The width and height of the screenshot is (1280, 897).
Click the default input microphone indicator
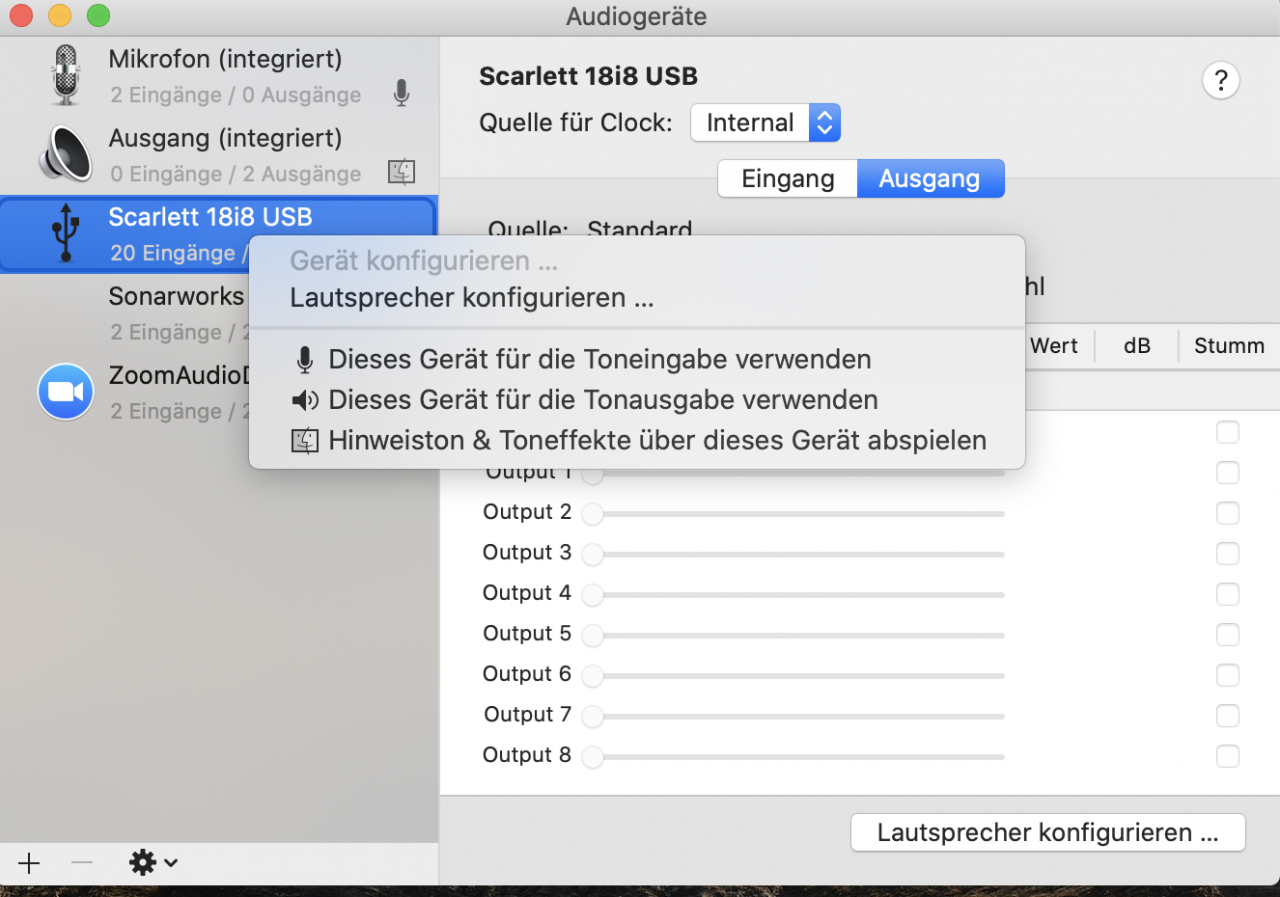tap(401, 94)
